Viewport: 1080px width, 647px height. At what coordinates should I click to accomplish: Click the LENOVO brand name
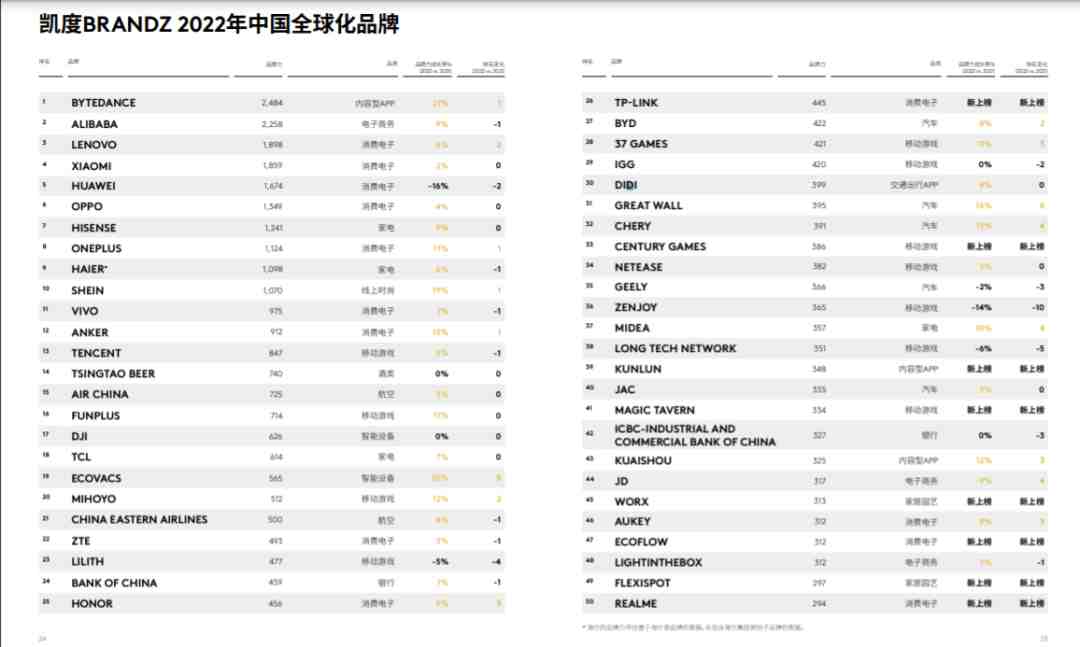[94, 145]
